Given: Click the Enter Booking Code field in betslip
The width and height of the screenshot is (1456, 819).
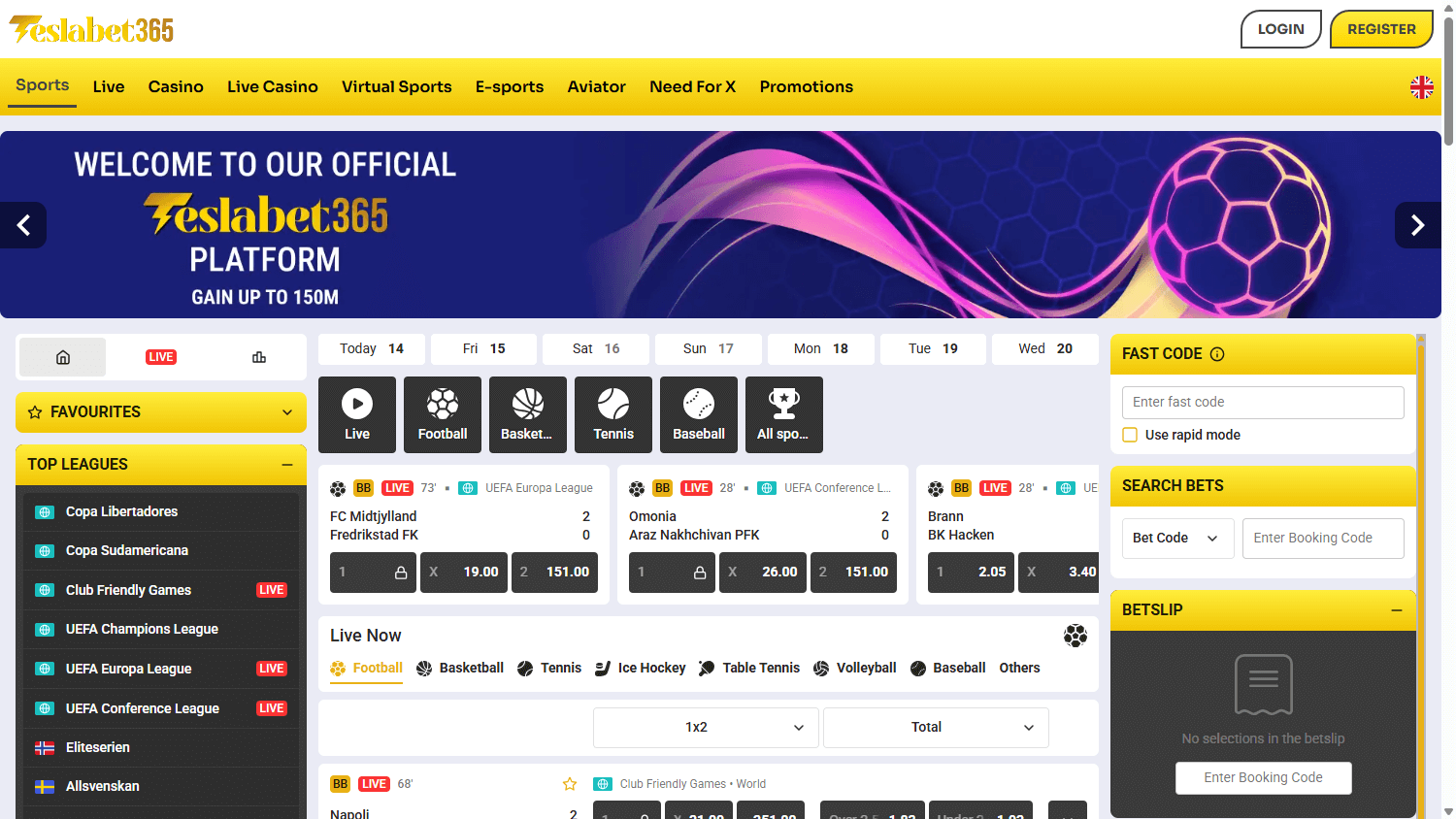Looking at the screenshot, I should [x=1263, y=777].
